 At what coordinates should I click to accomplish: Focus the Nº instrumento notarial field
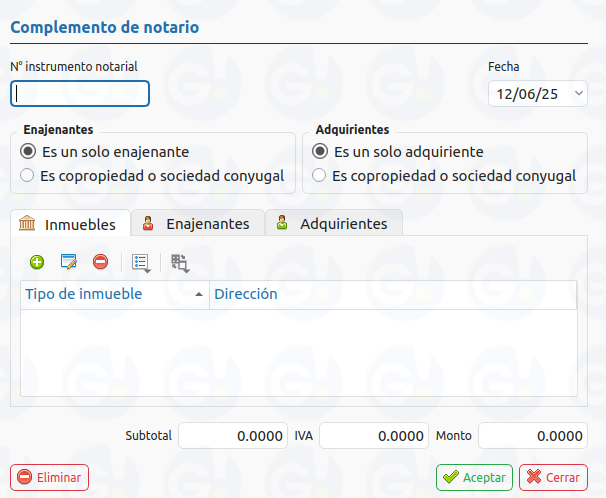pyautogui.click(x=80, y=93)
